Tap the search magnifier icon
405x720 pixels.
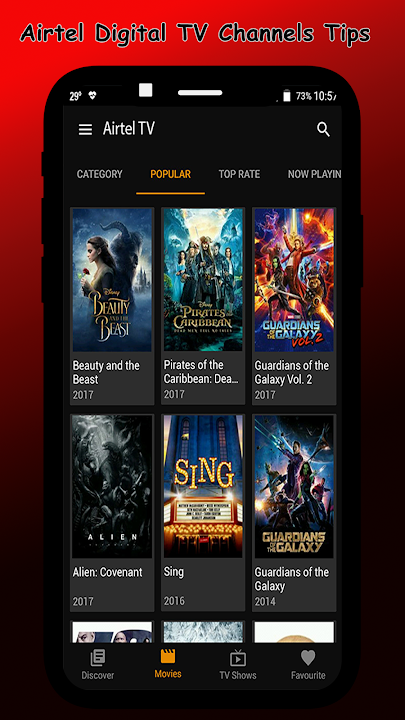click(x=323, y=130)
